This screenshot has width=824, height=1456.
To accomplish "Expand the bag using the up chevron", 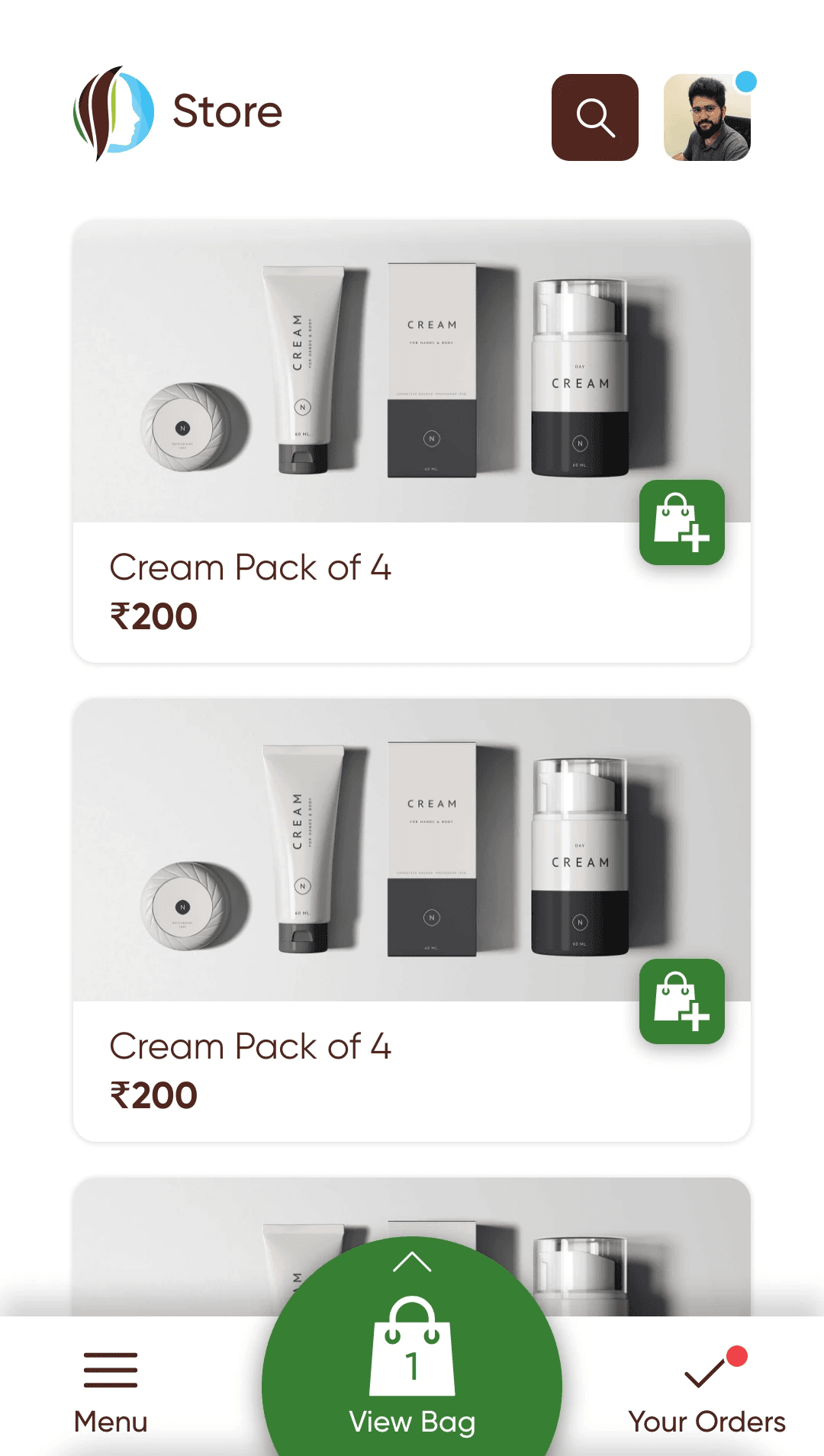I will click(412, 1262).
